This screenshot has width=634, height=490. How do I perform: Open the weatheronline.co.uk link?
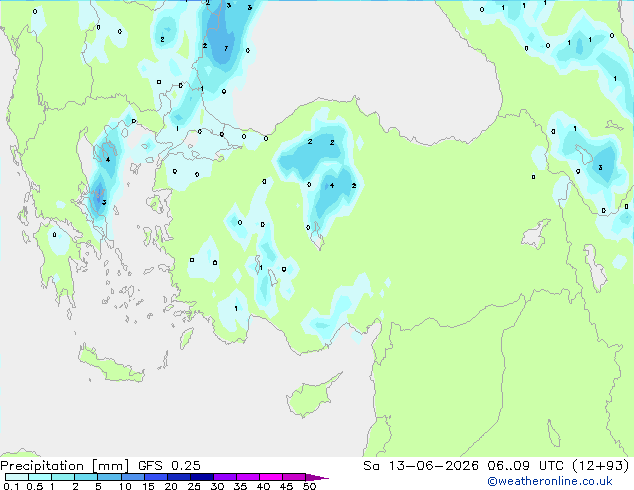pos(550,481)
